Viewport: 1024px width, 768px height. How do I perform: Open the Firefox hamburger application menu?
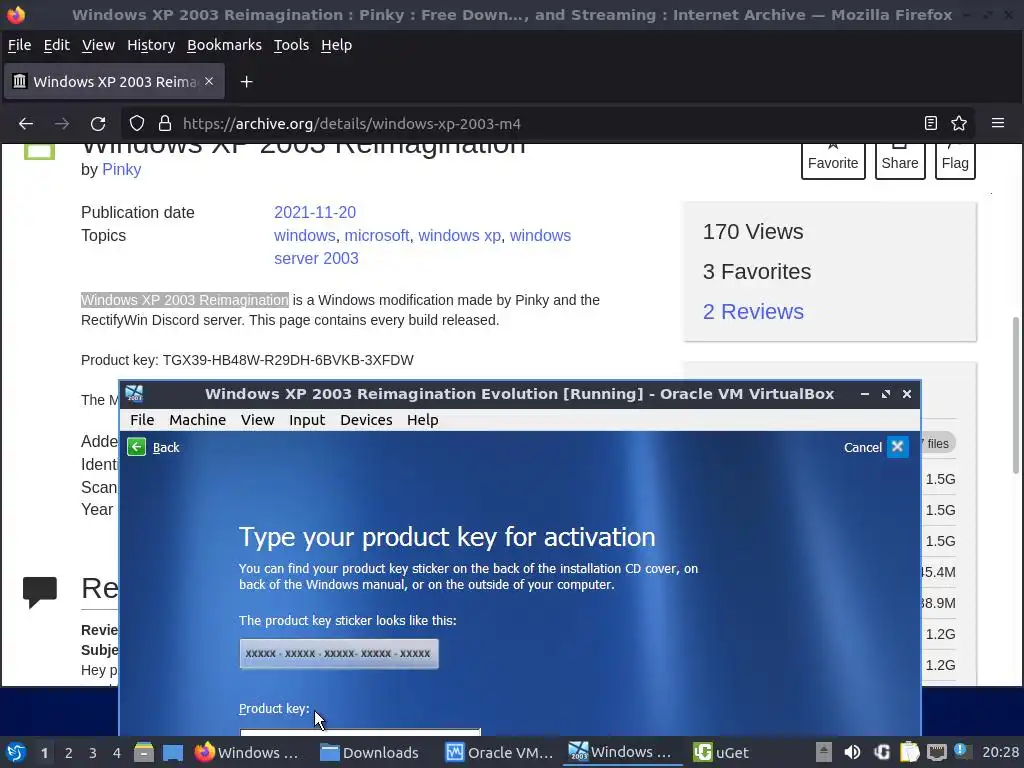click(x=997, y=123)
